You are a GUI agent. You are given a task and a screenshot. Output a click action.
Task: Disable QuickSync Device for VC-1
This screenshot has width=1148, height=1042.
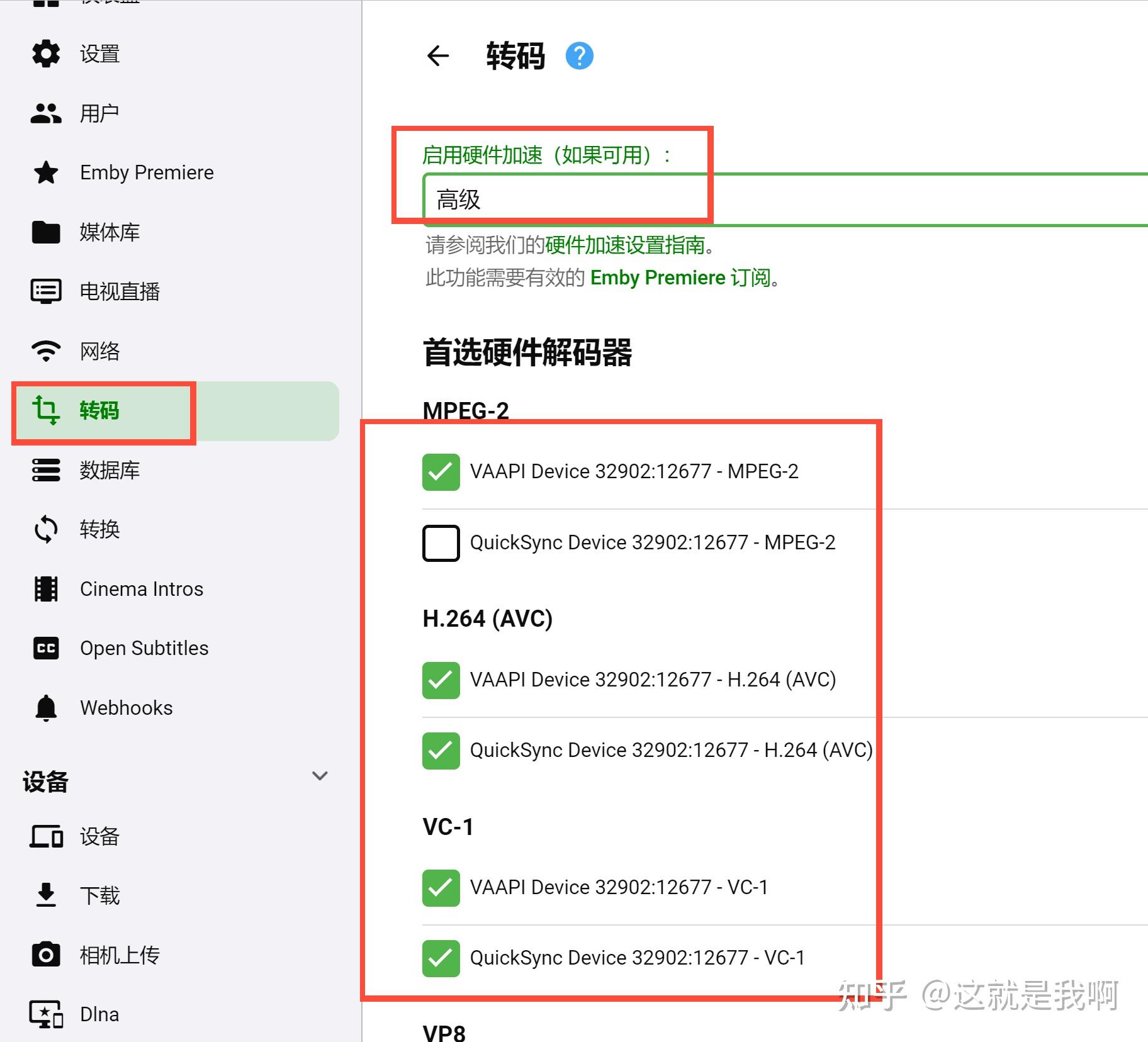point(441,958)
